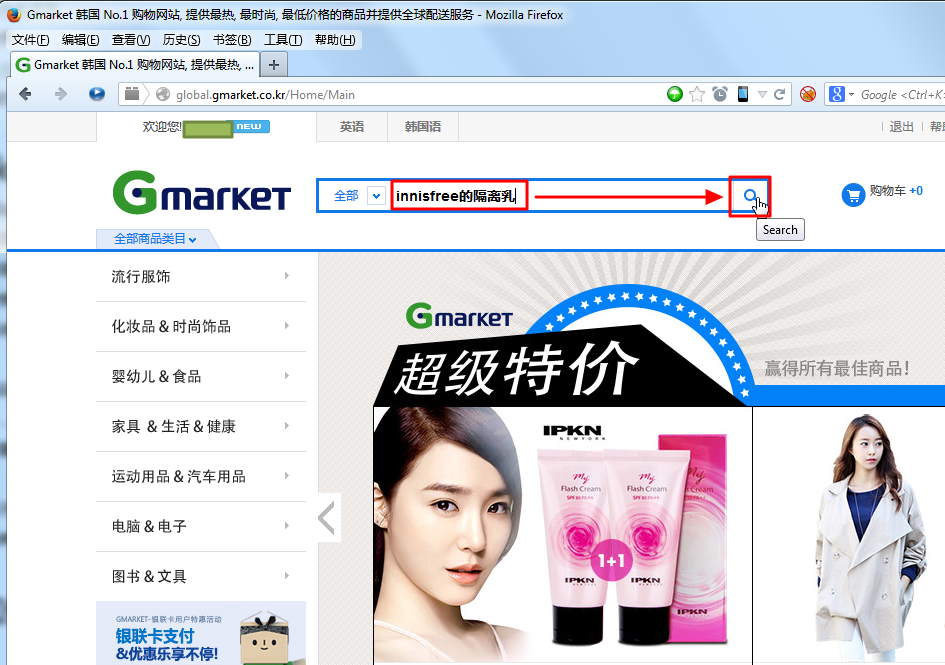Click the 超级特价 banner headline

(x=516, y=368)
